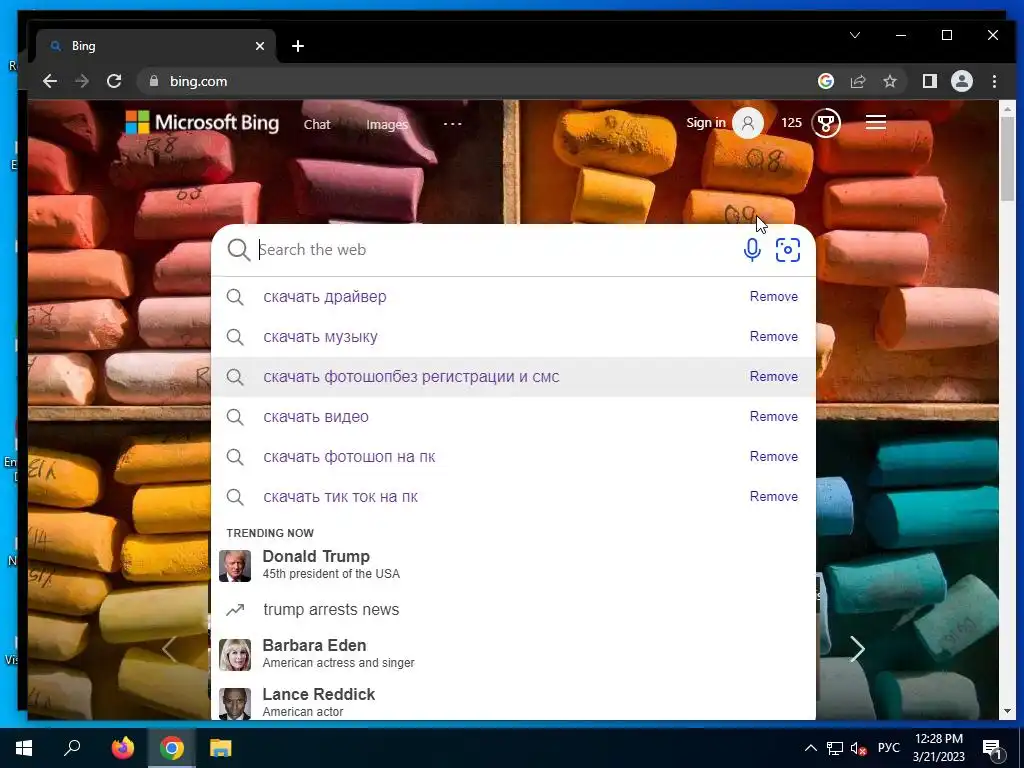Open File Explorer from taskbar

[x=221, y=748]
